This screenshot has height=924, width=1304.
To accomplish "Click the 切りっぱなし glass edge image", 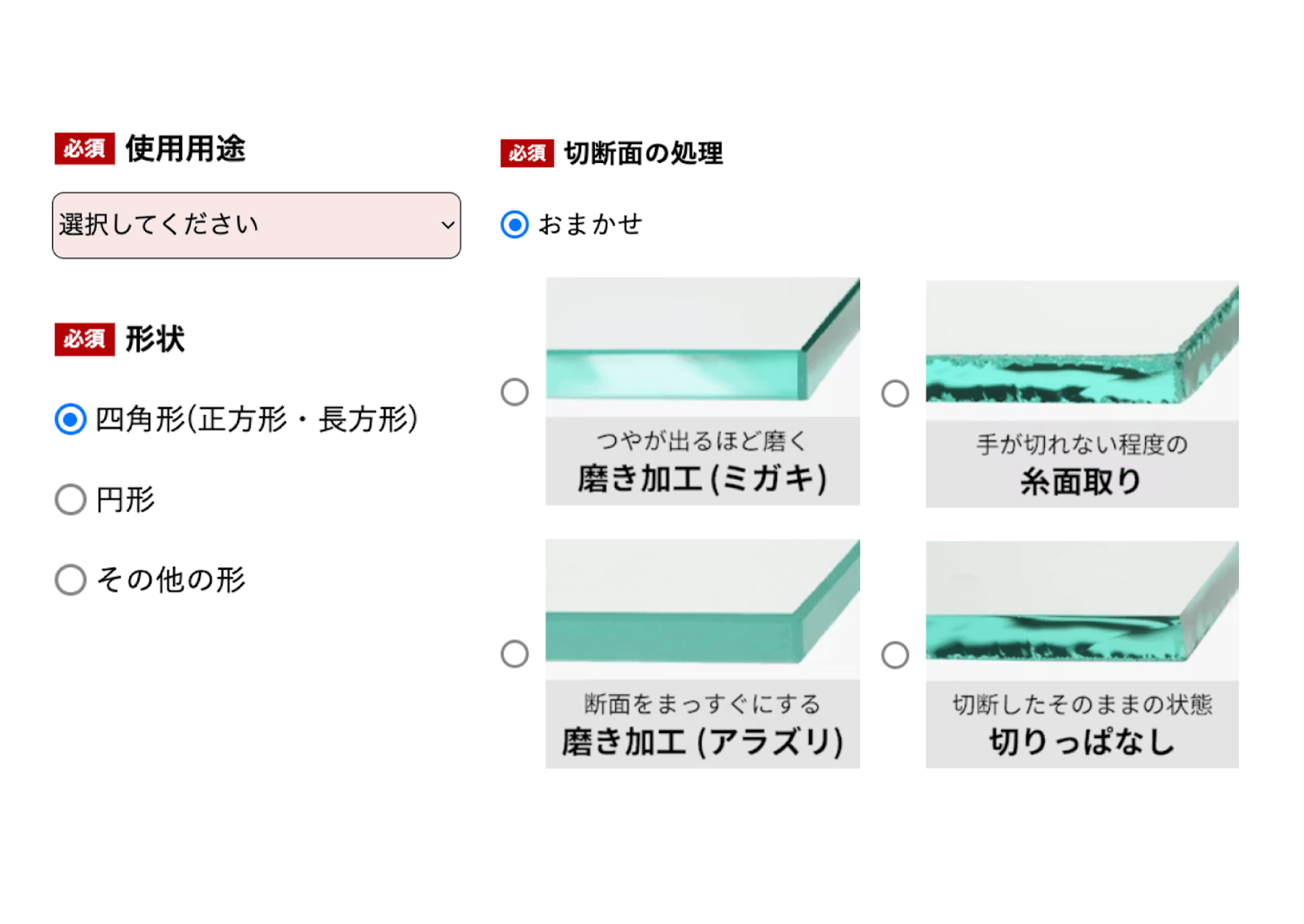I will click(1082, 610).
